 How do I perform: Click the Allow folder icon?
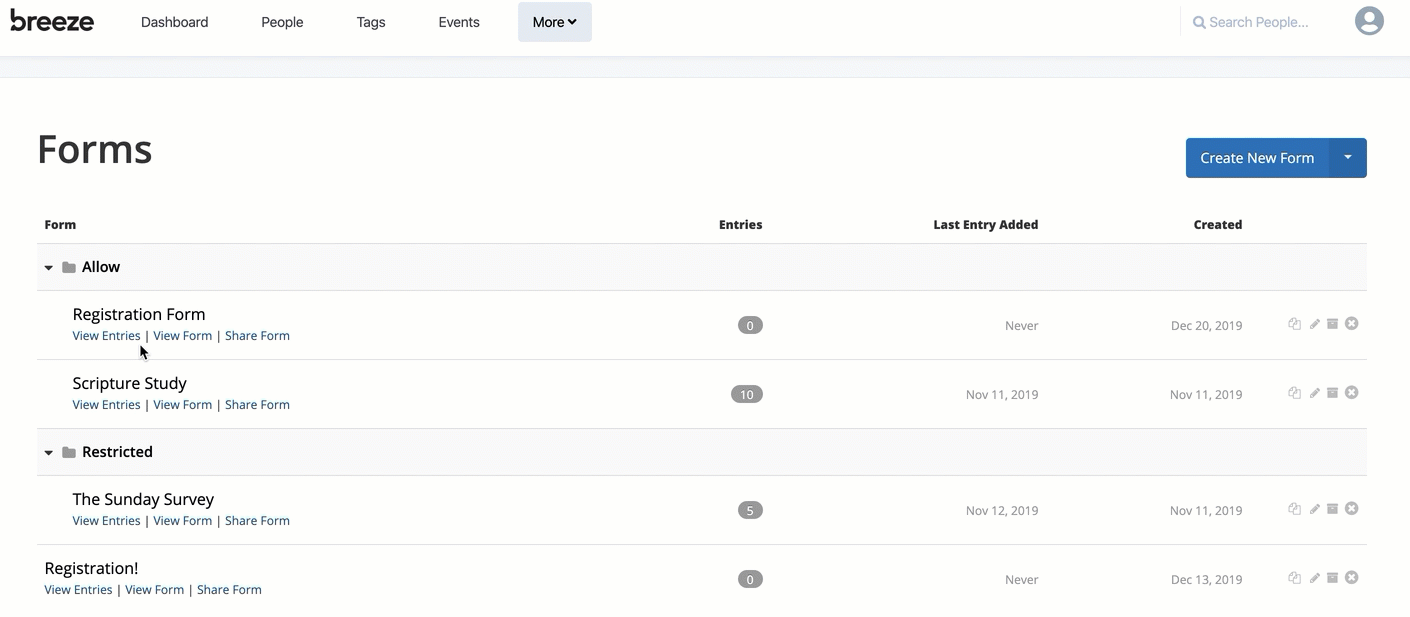[x=69, y=268]
